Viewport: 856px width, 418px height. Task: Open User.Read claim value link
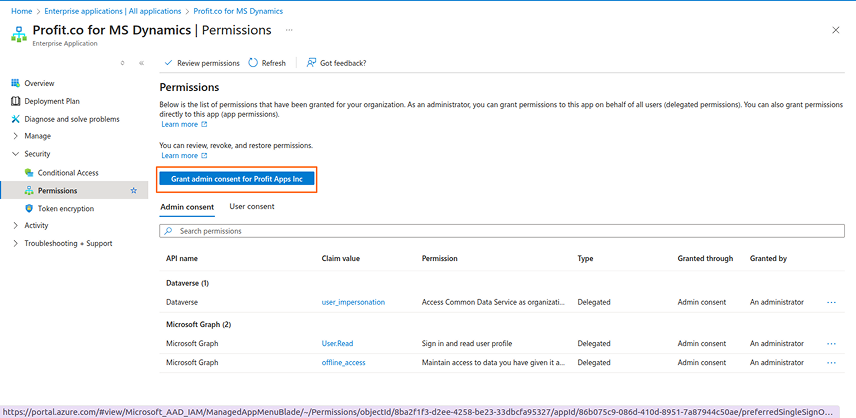(x=337, y=344)
